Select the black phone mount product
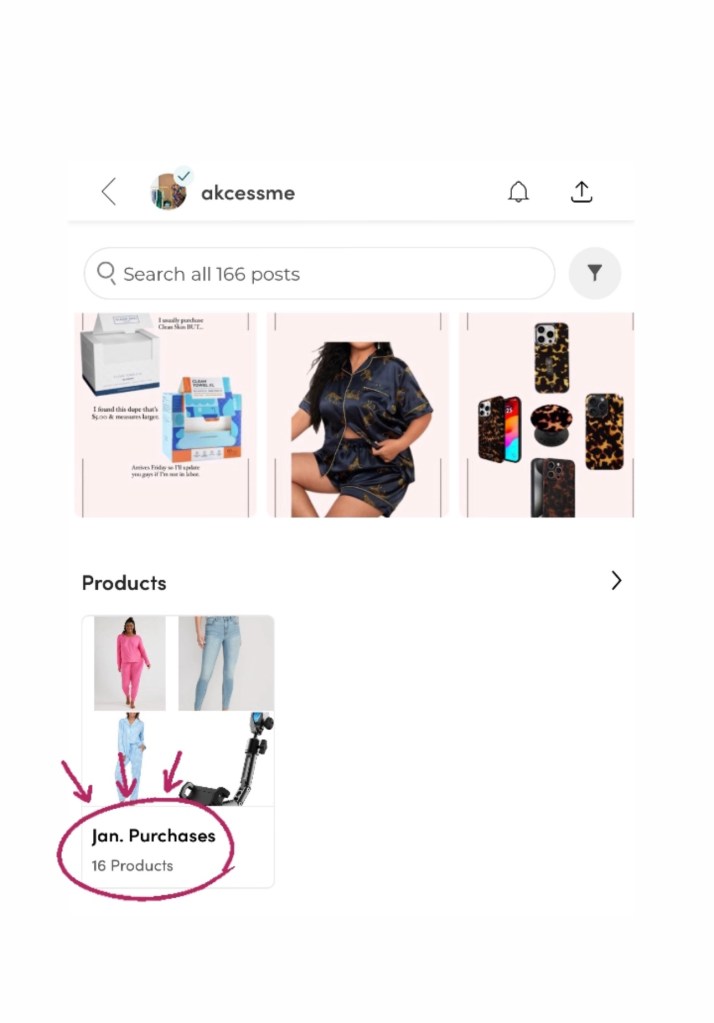This screenshot has width=714, height=1023. click(226, 759)
